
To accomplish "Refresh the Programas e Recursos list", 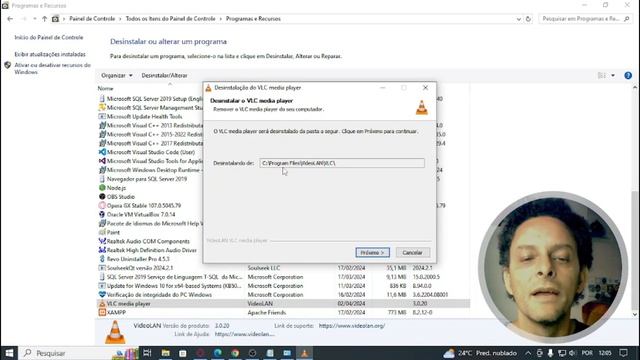I will click(528, 19).
